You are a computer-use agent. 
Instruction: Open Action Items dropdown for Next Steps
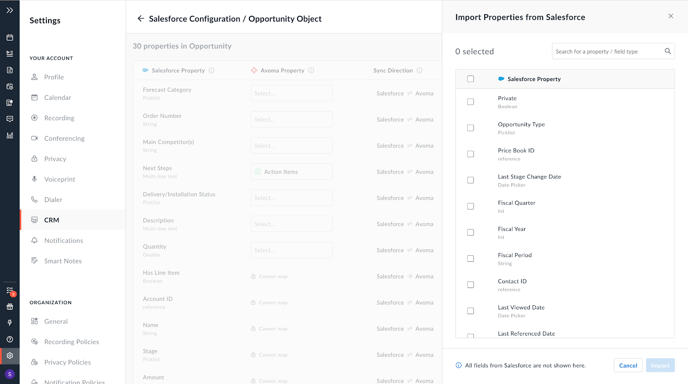tap(291, 172)
